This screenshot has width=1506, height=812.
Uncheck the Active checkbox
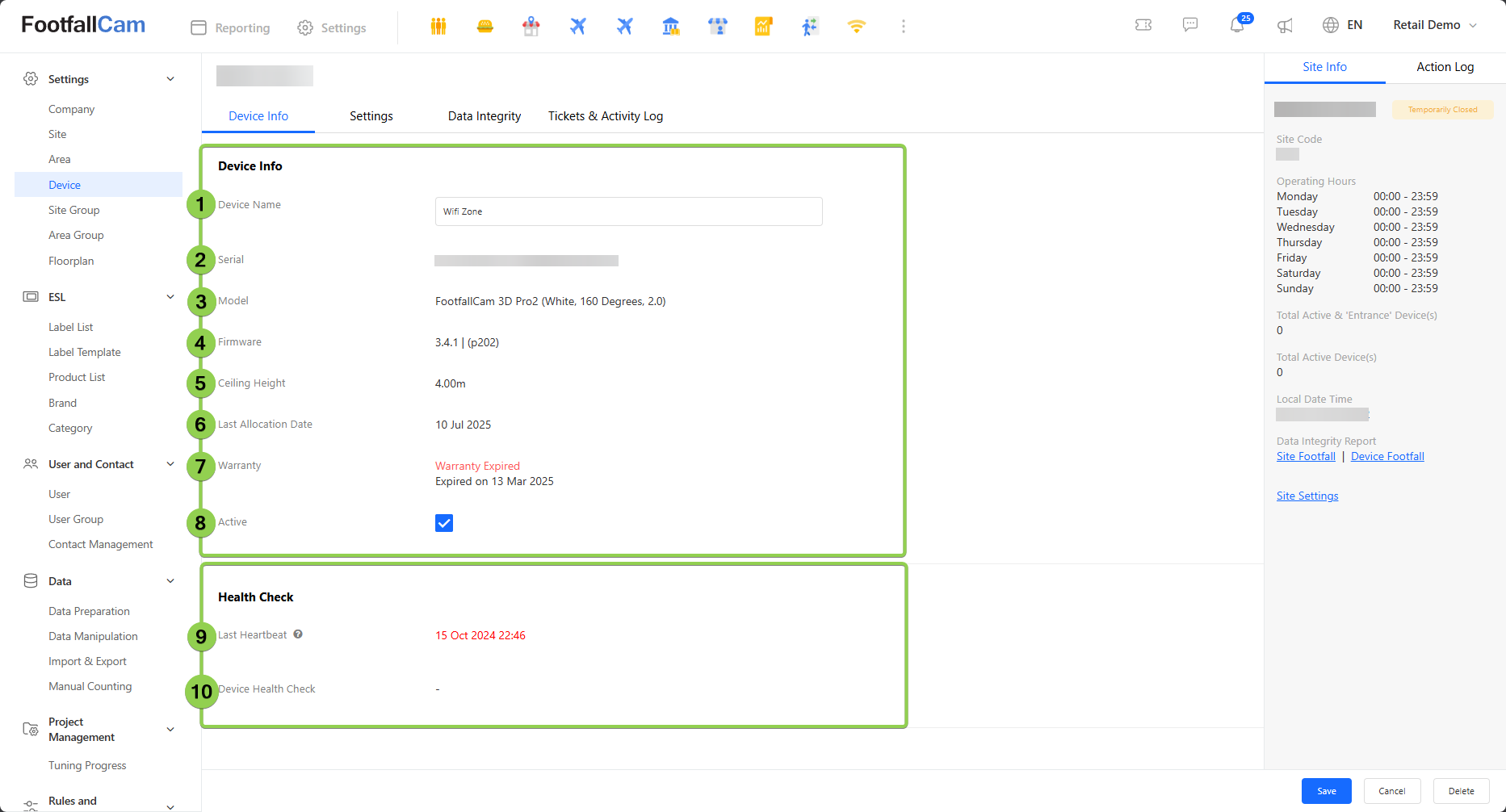(x=444, y=523)
